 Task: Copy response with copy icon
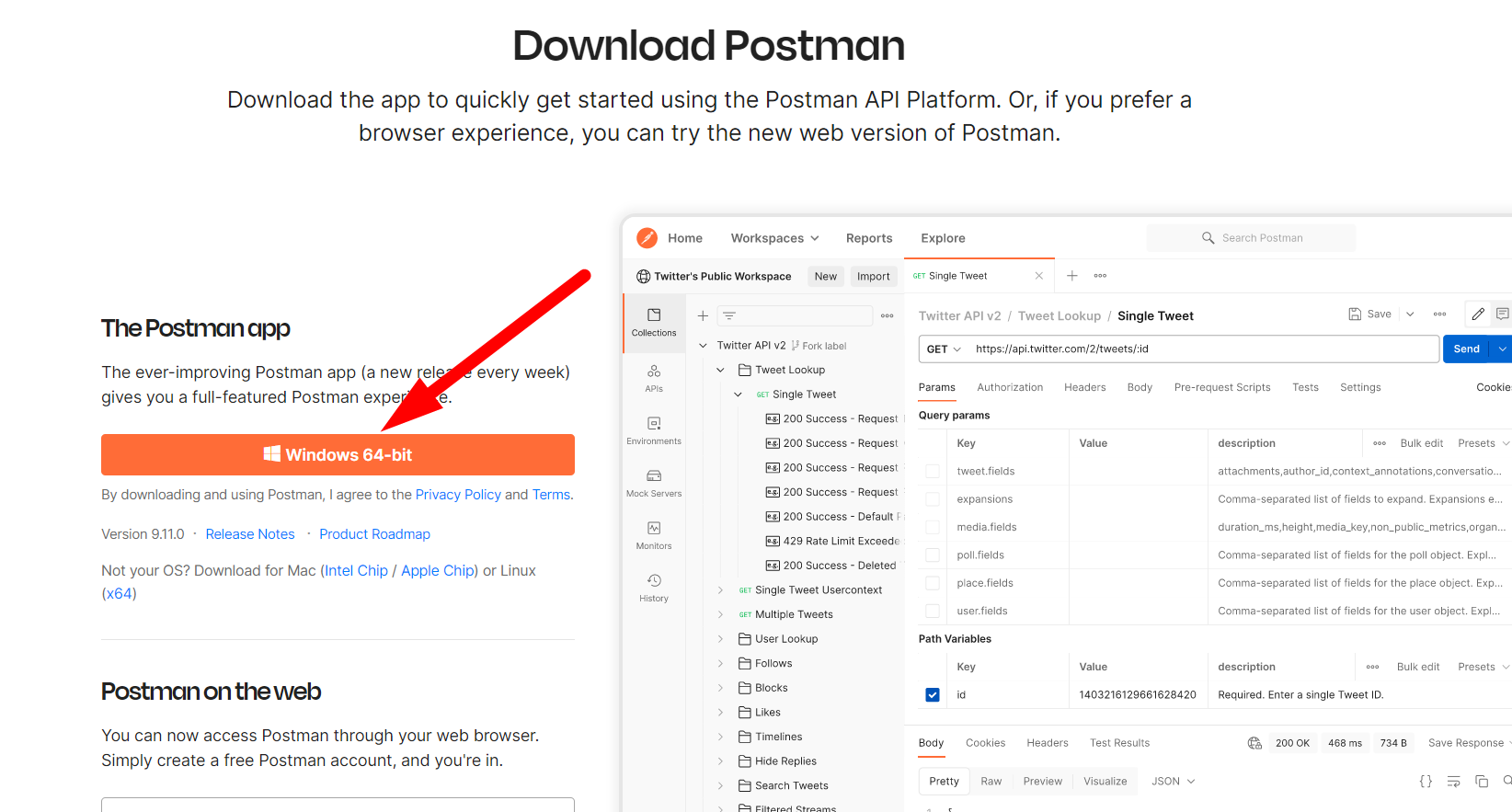(x=1482, y=782)
